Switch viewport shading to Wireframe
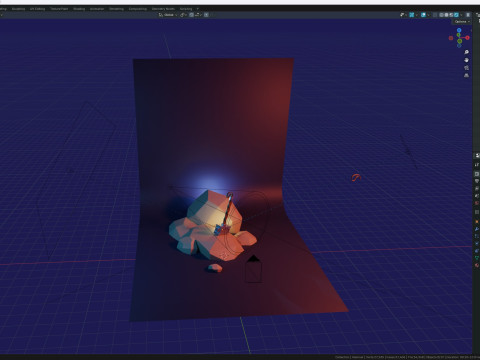480x360 pixels. [441, 15]
